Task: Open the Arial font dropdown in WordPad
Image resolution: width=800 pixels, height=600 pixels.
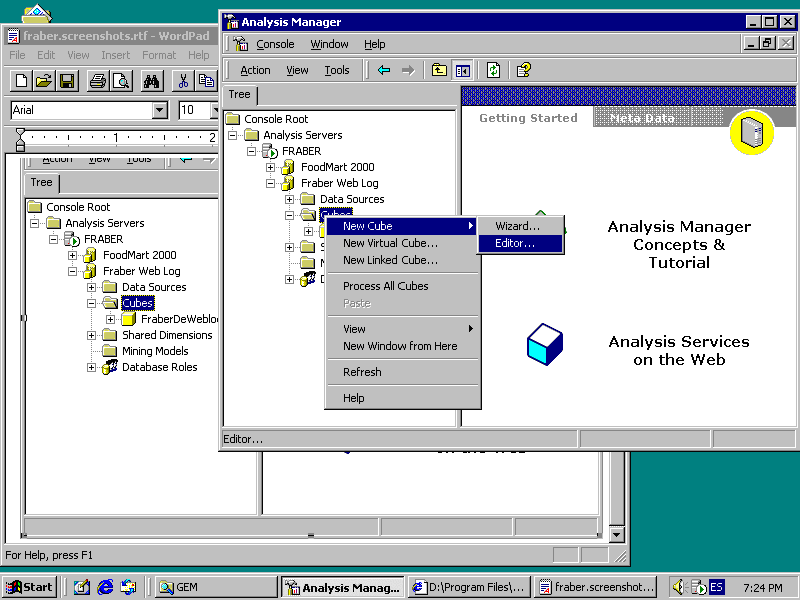Action: coord(159,110)
